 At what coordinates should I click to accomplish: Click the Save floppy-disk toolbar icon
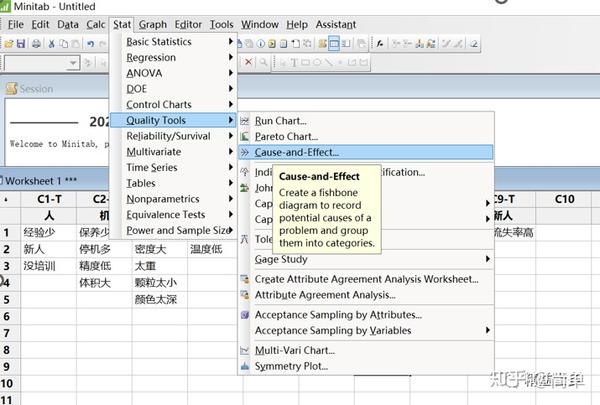pyautogui.click(x=21, y=44)
